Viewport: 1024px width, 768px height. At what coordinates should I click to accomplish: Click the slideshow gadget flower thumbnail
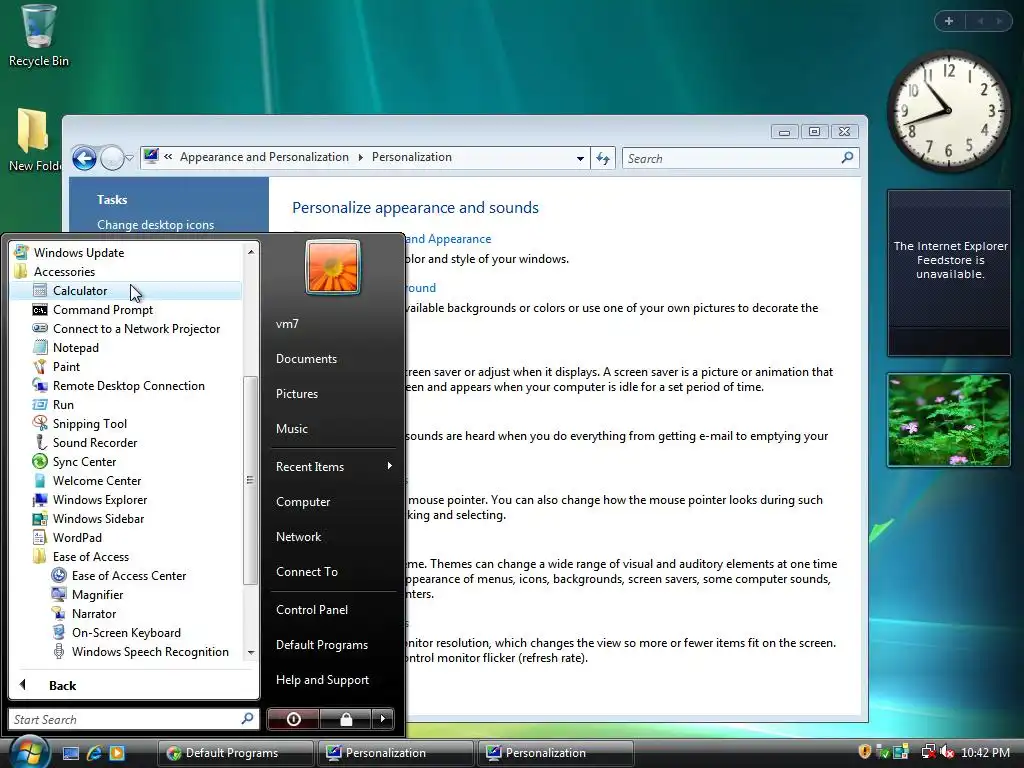tap(949, 420)
